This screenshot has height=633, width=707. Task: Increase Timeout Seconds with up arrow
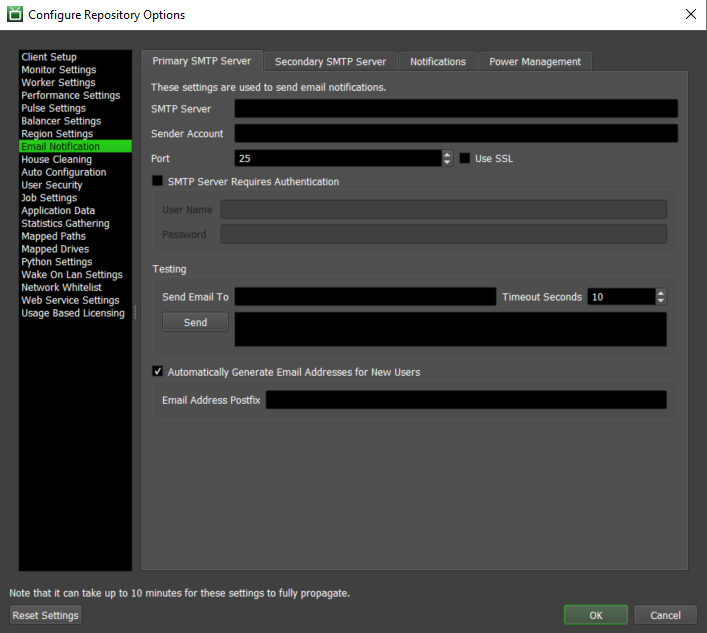coord(661,293)
